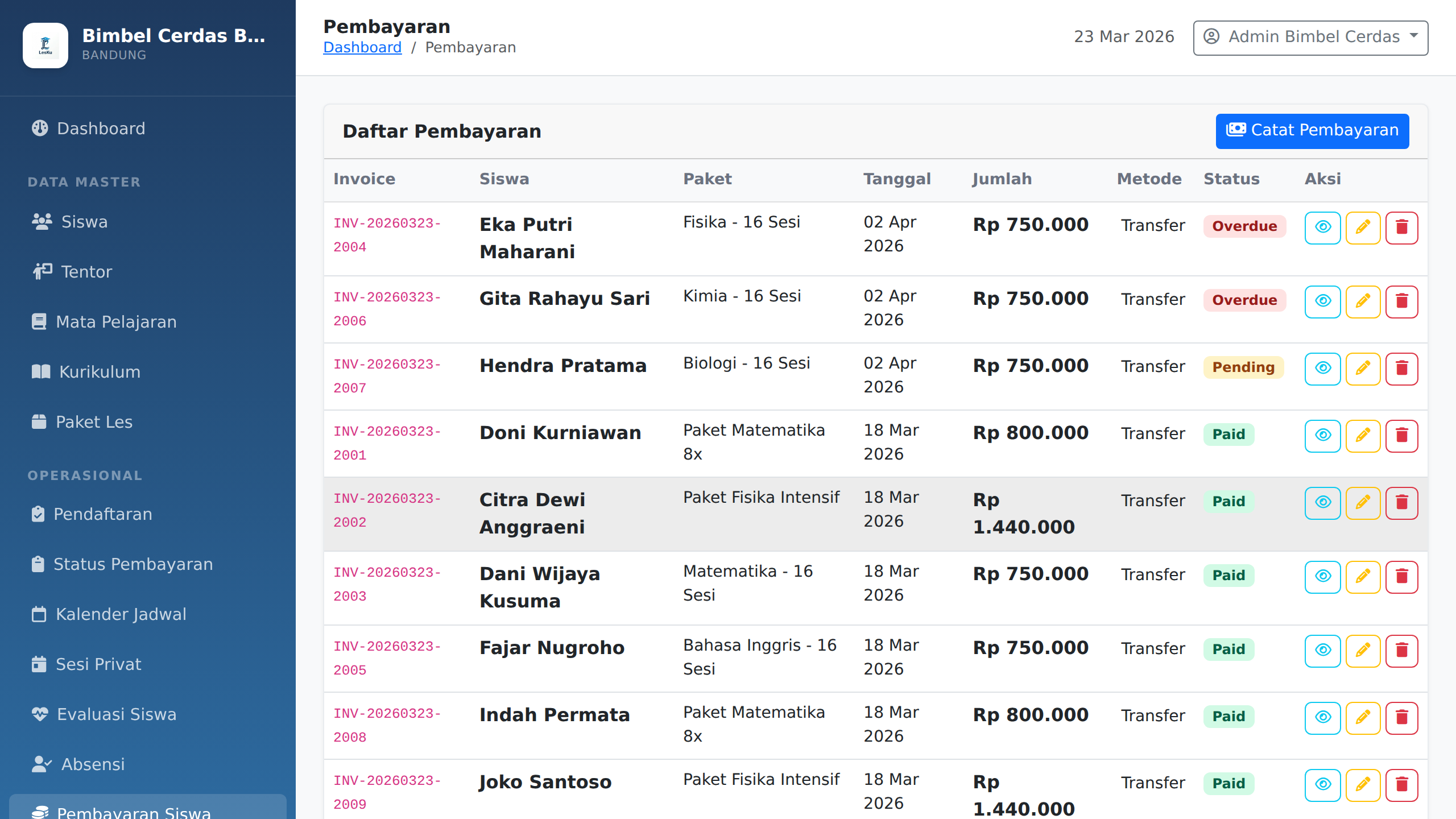Click the Overdue badge for Gita Rahayu Sari
Screen dimensions: 1456x819
click(1244, 300)
